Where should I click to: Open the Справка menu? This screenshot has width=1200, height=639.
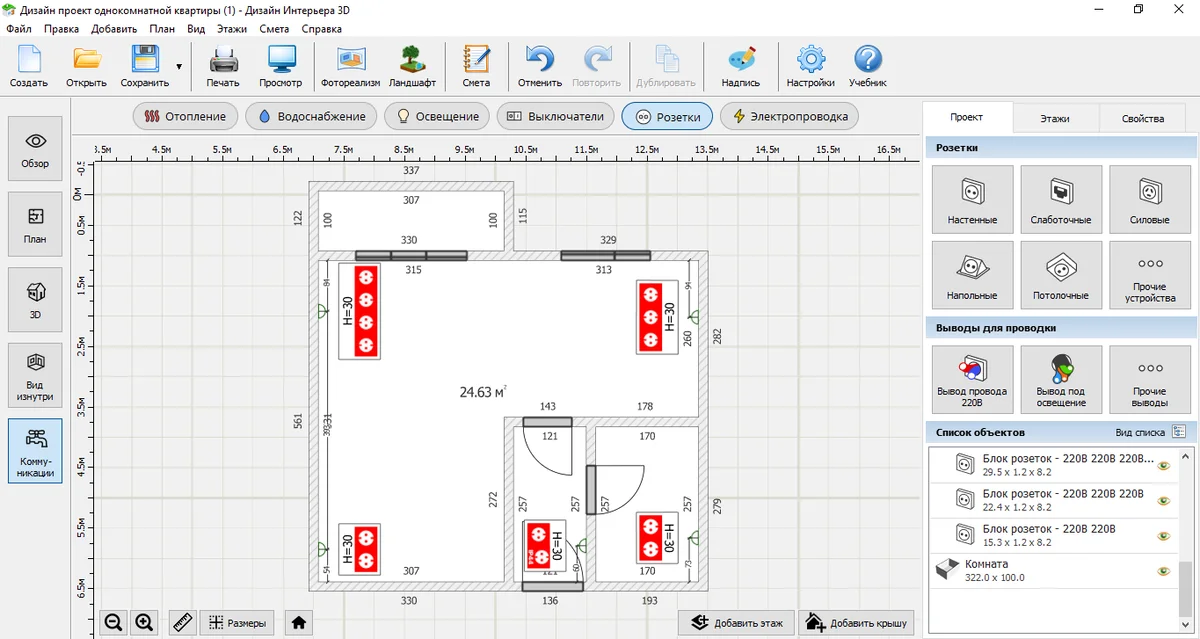pyautogui.click(x=321, y=29)
